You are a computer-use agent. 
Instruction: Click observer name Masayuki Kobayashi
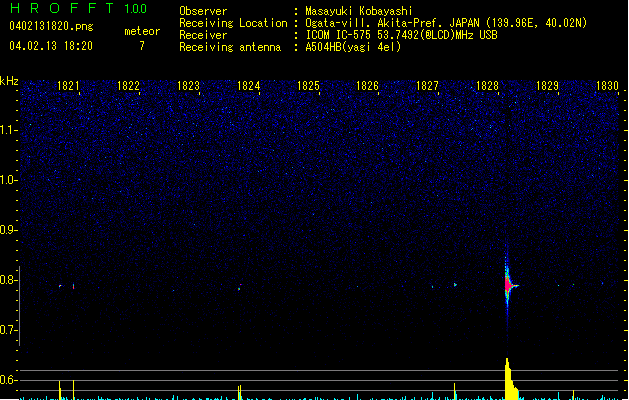pyautogui.click(x=359, y=11)
